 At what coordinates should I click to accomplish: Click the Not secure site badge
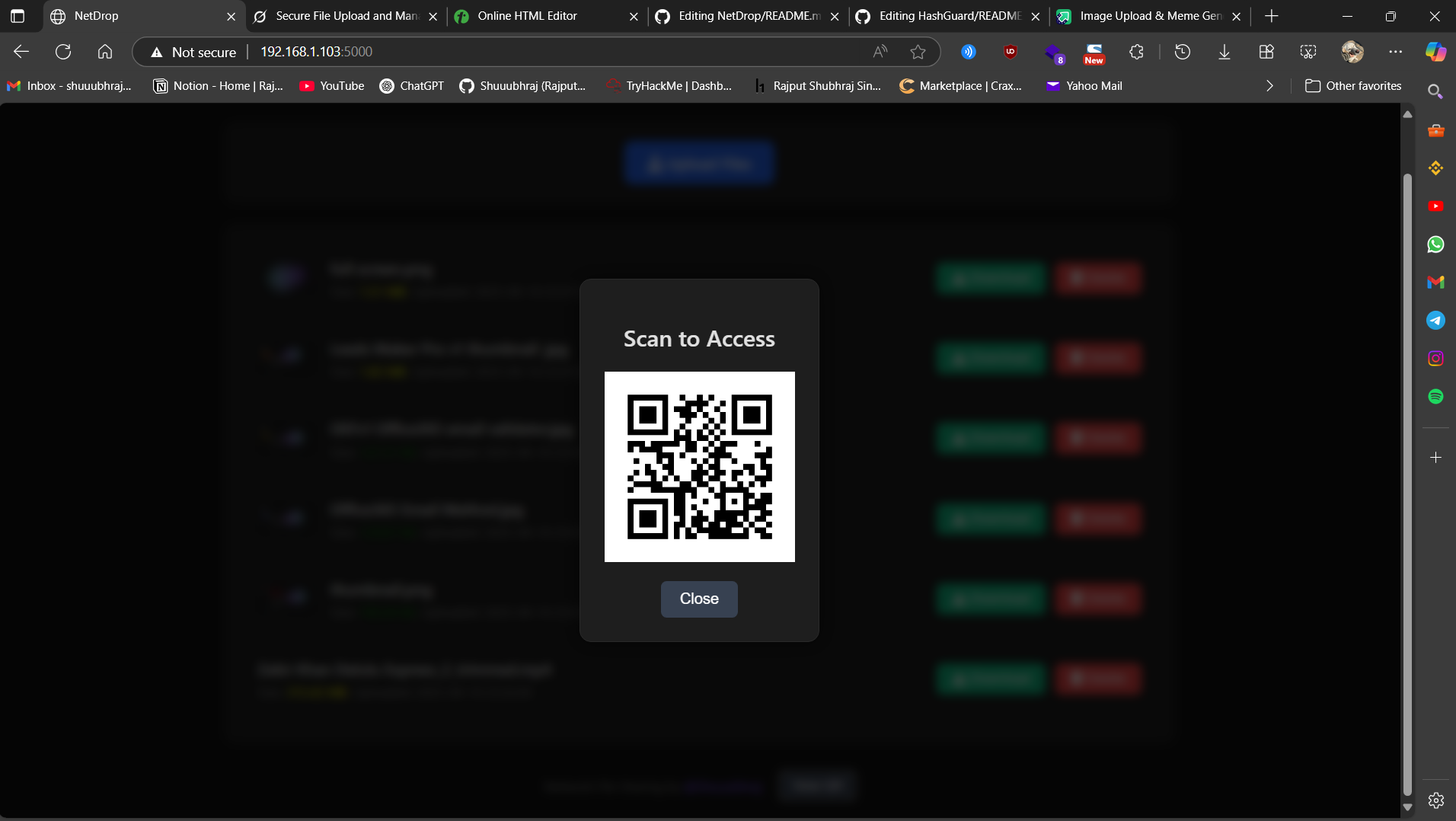click(192, 52)
